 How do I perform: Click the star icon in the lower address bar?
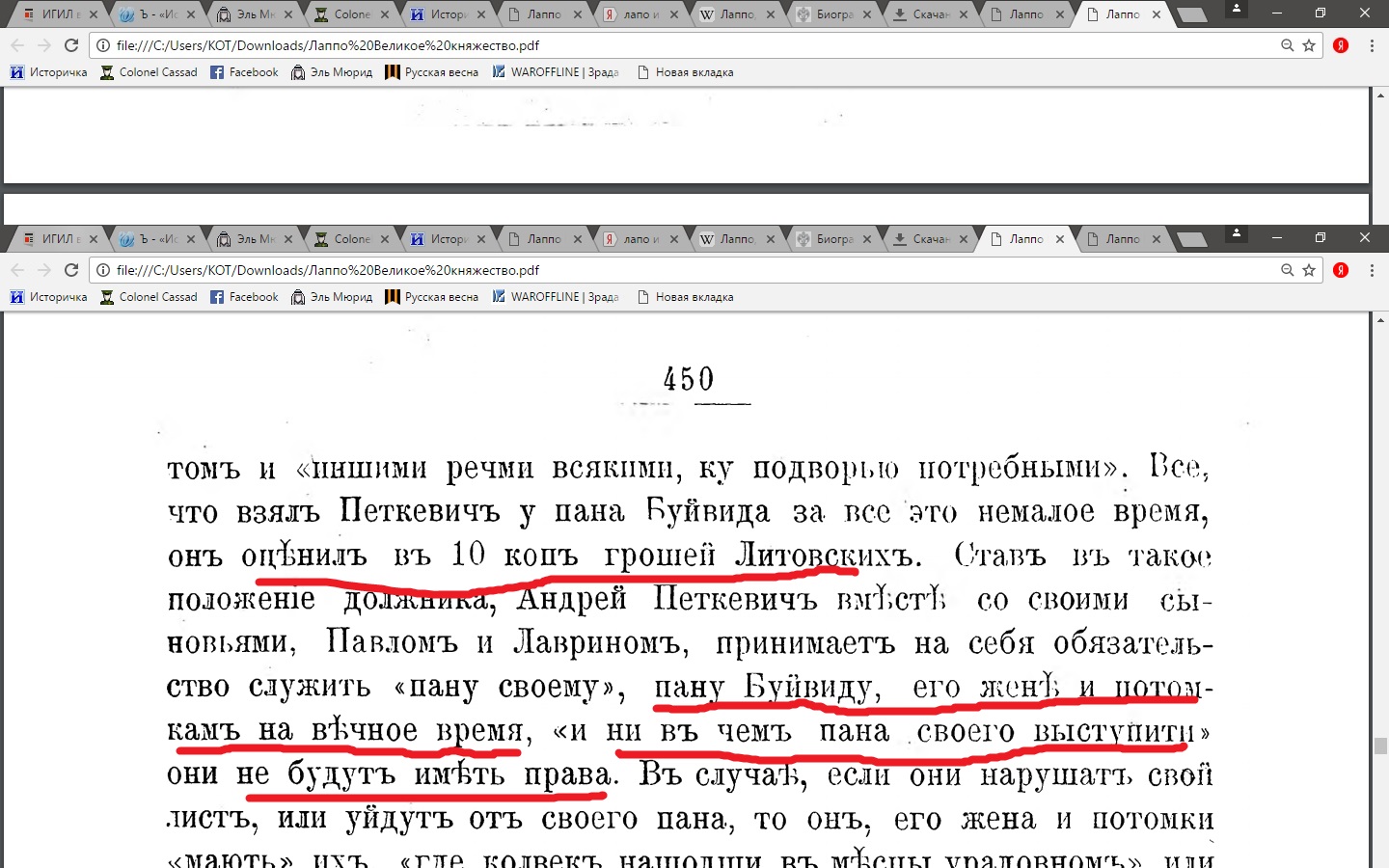pyautogui.click(x=1309, y=270)
